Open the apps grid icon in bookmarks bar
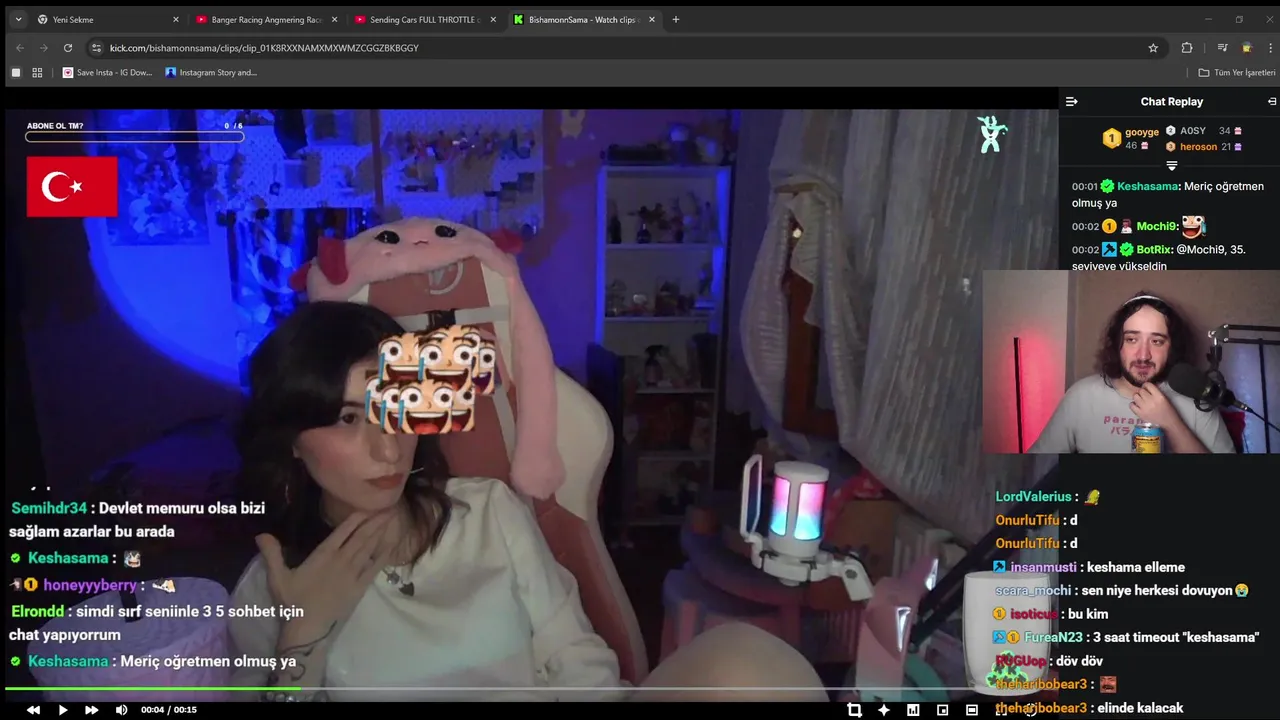This screenshot has width=1280, height=720. [37, 72]
